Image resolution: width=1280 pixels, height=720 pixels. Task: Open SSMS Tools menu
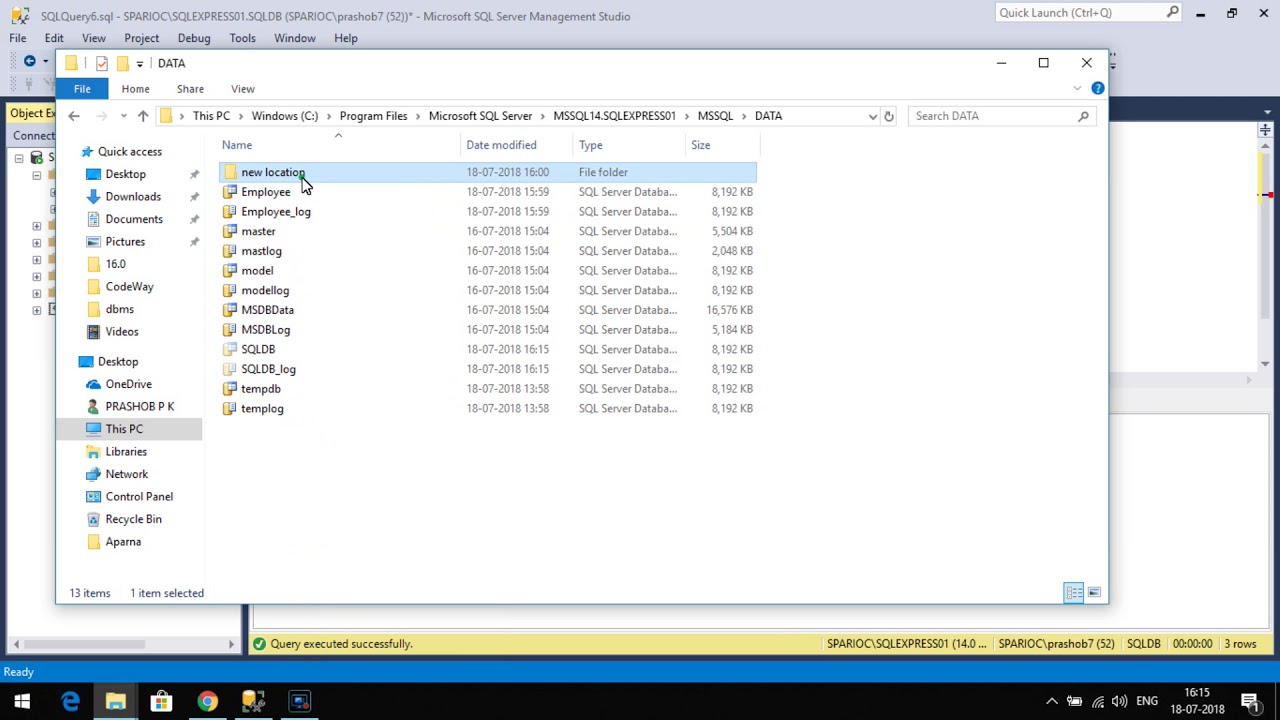click(x=242, y=38)
